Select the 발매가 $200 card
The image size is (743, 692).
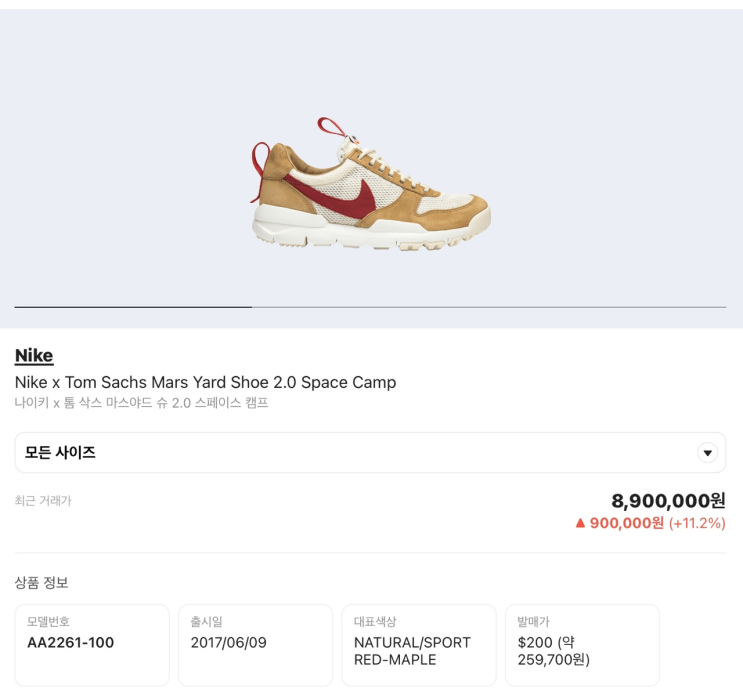click(582, 645)
